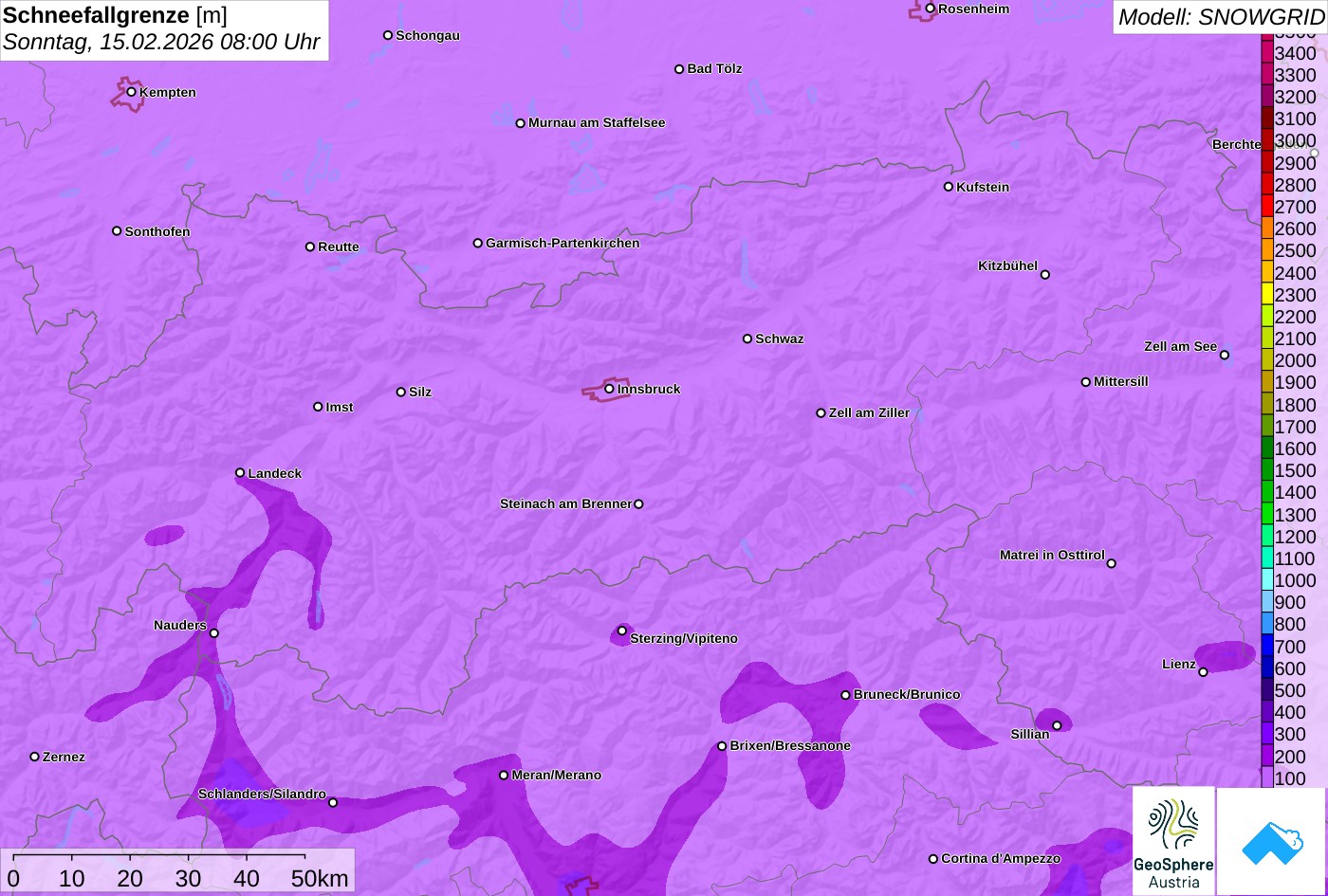This screenshot has width=1328, height=896.
Task: Click the Schwaz marker dot
Action: (747, 338)
